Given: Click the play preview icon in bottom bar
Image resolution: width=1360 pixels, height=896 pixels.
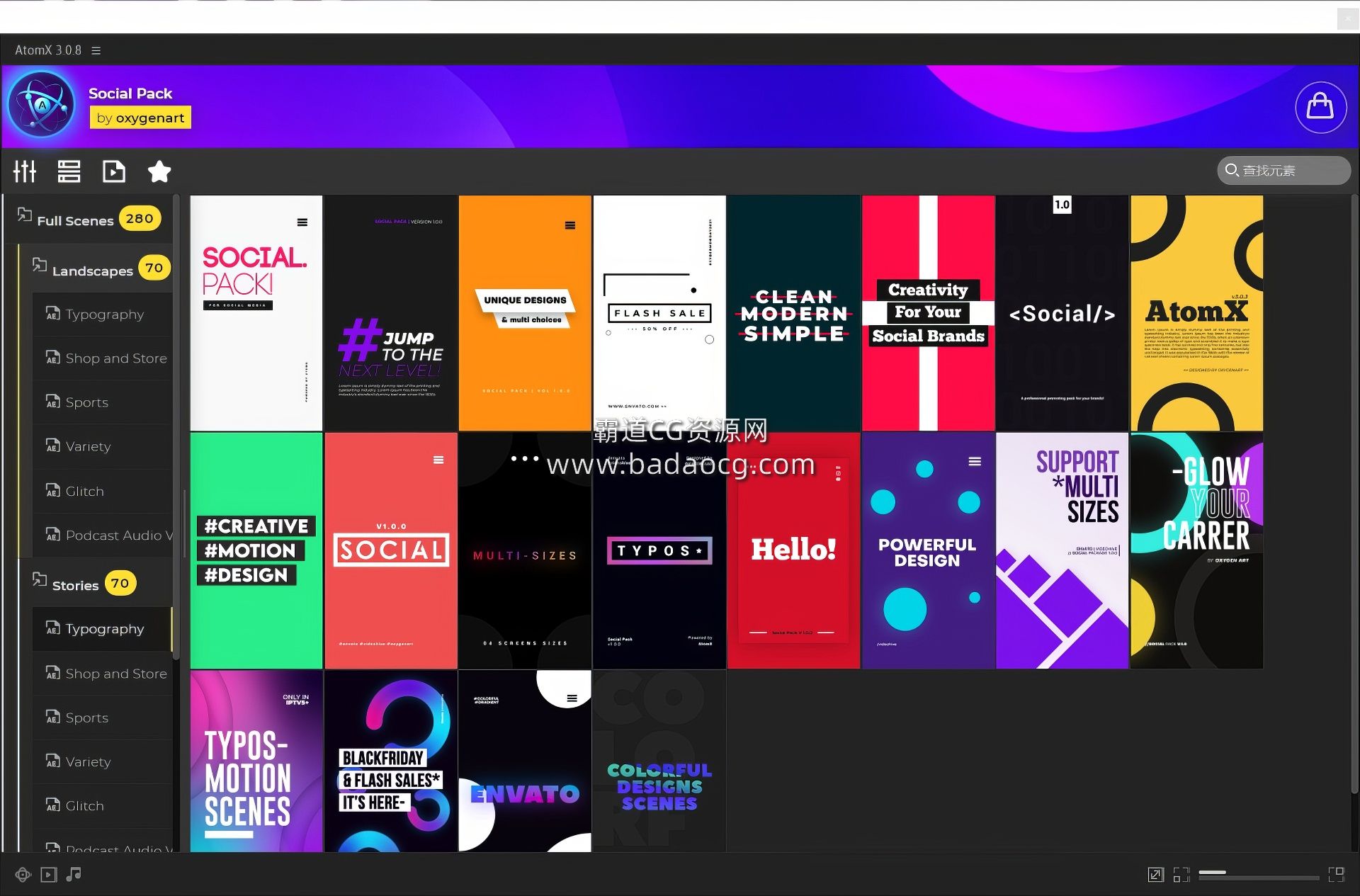Looking at the screenshot, I should point(48,875).
